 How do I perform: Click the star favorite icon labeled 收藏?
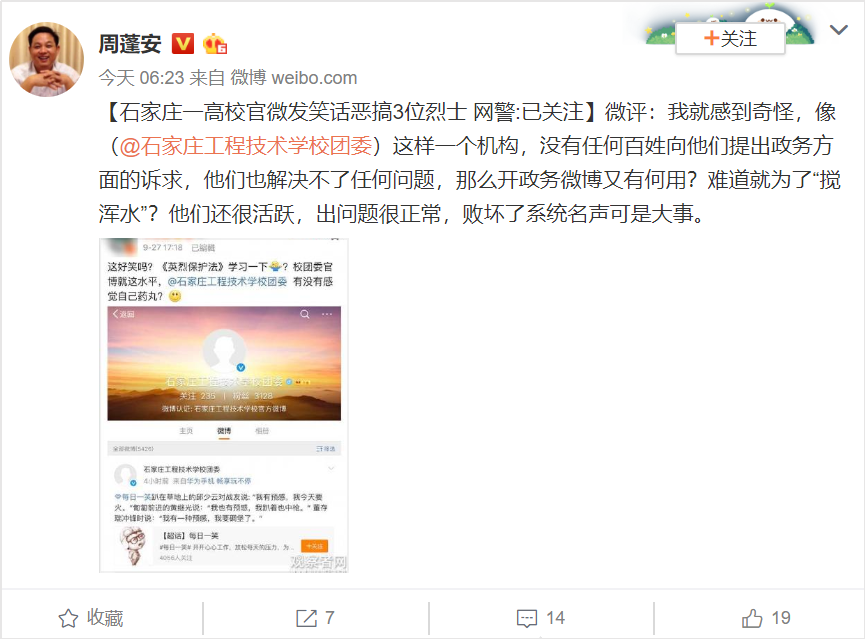click(x=68, y=618)
